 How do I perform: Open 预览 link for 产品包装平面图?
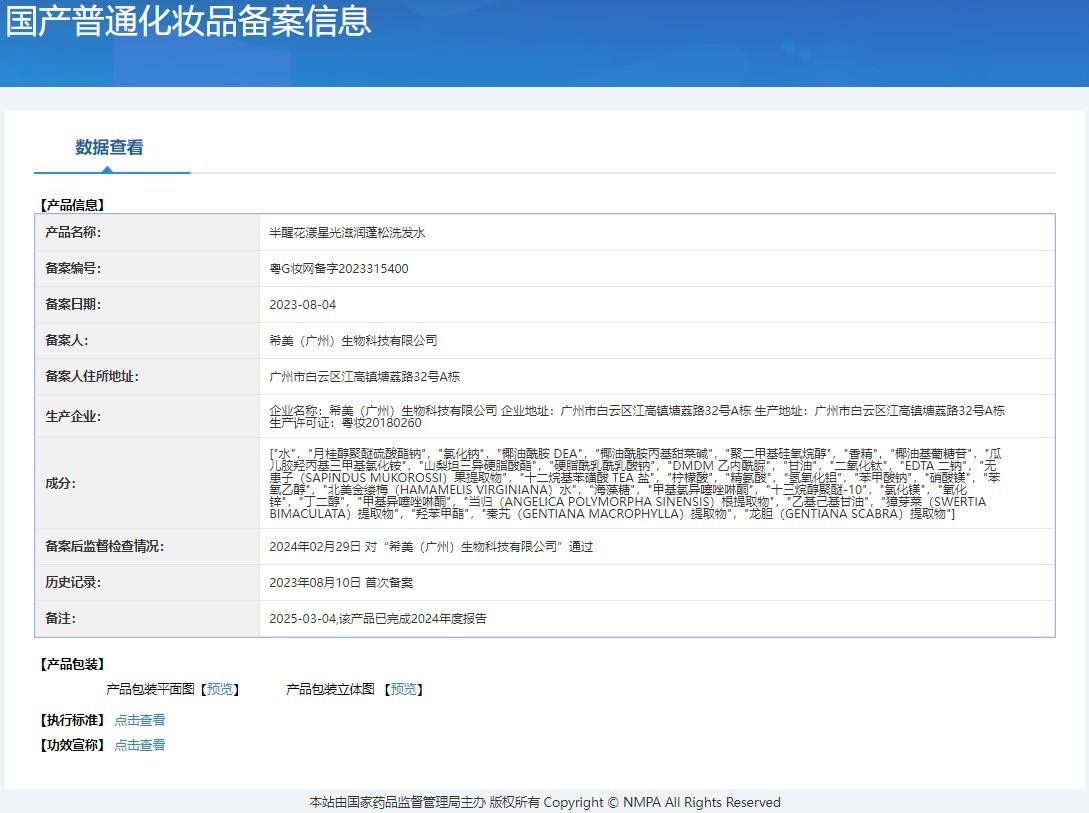(219, 689)
